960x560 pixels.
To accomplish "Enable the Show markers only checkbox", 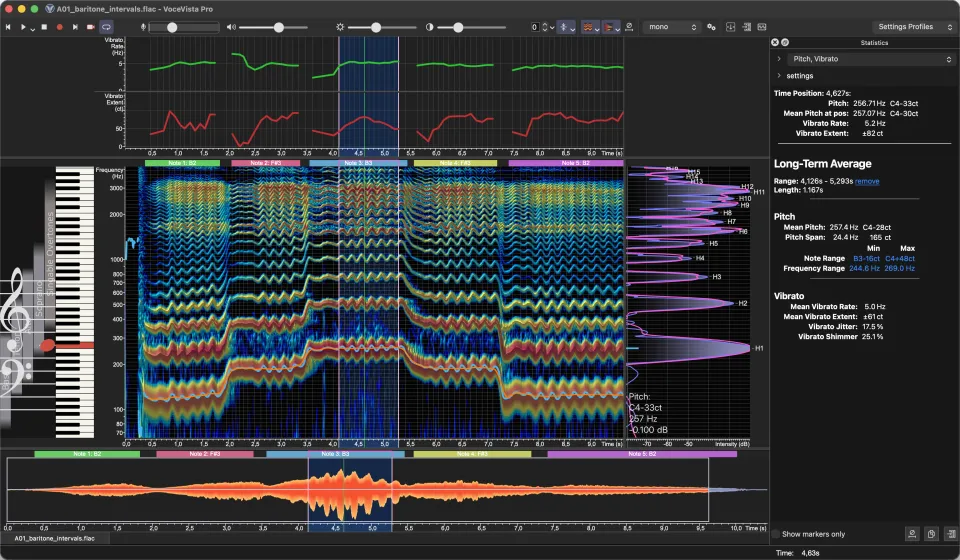I will coord(776,534).
